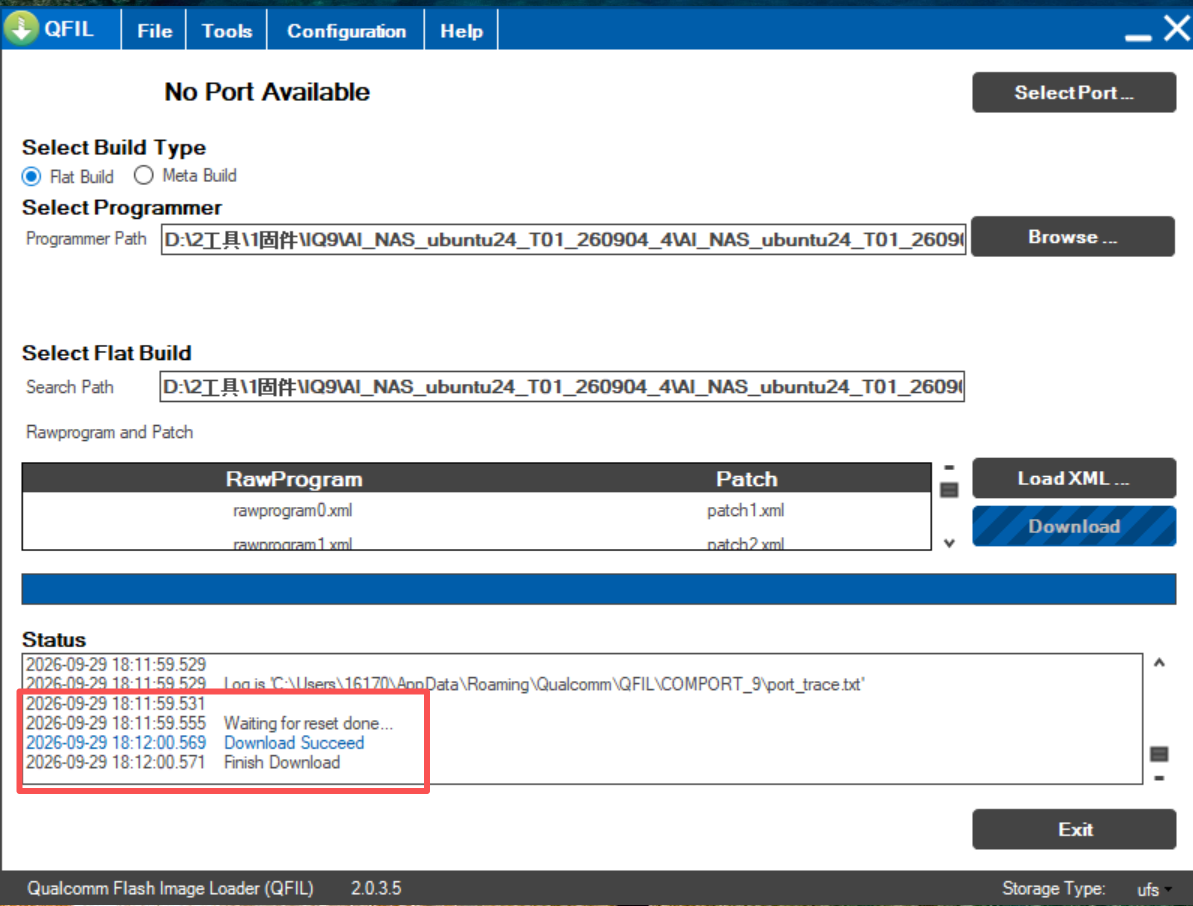
Task: Click Browse for the programmer path
Action: coord(1073,237)
